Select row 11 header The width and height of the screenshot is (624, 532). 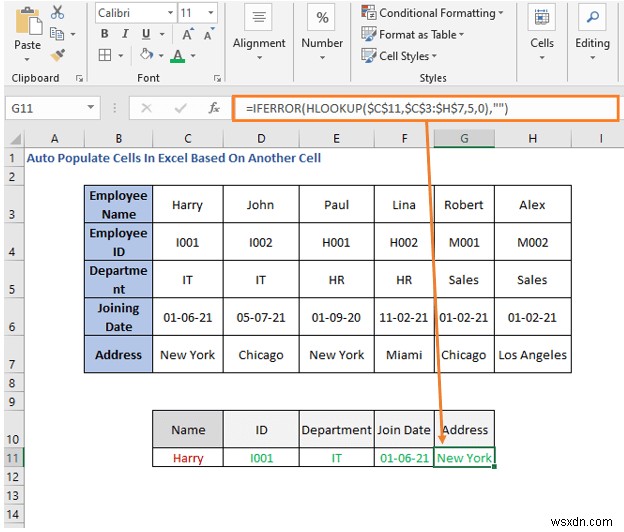(13, 458)
